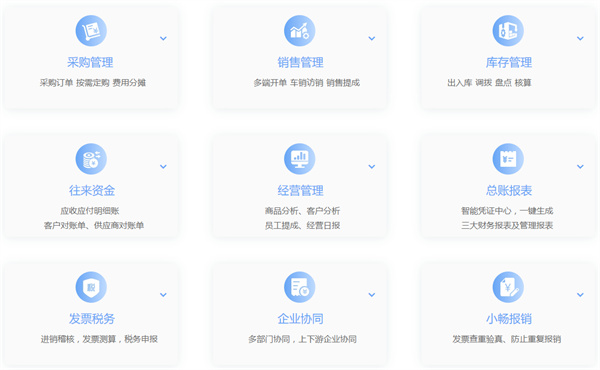The image size is (600, 370).
Task: Click the 采购管理 purchase cart icon
Action: tap(91, 31)
